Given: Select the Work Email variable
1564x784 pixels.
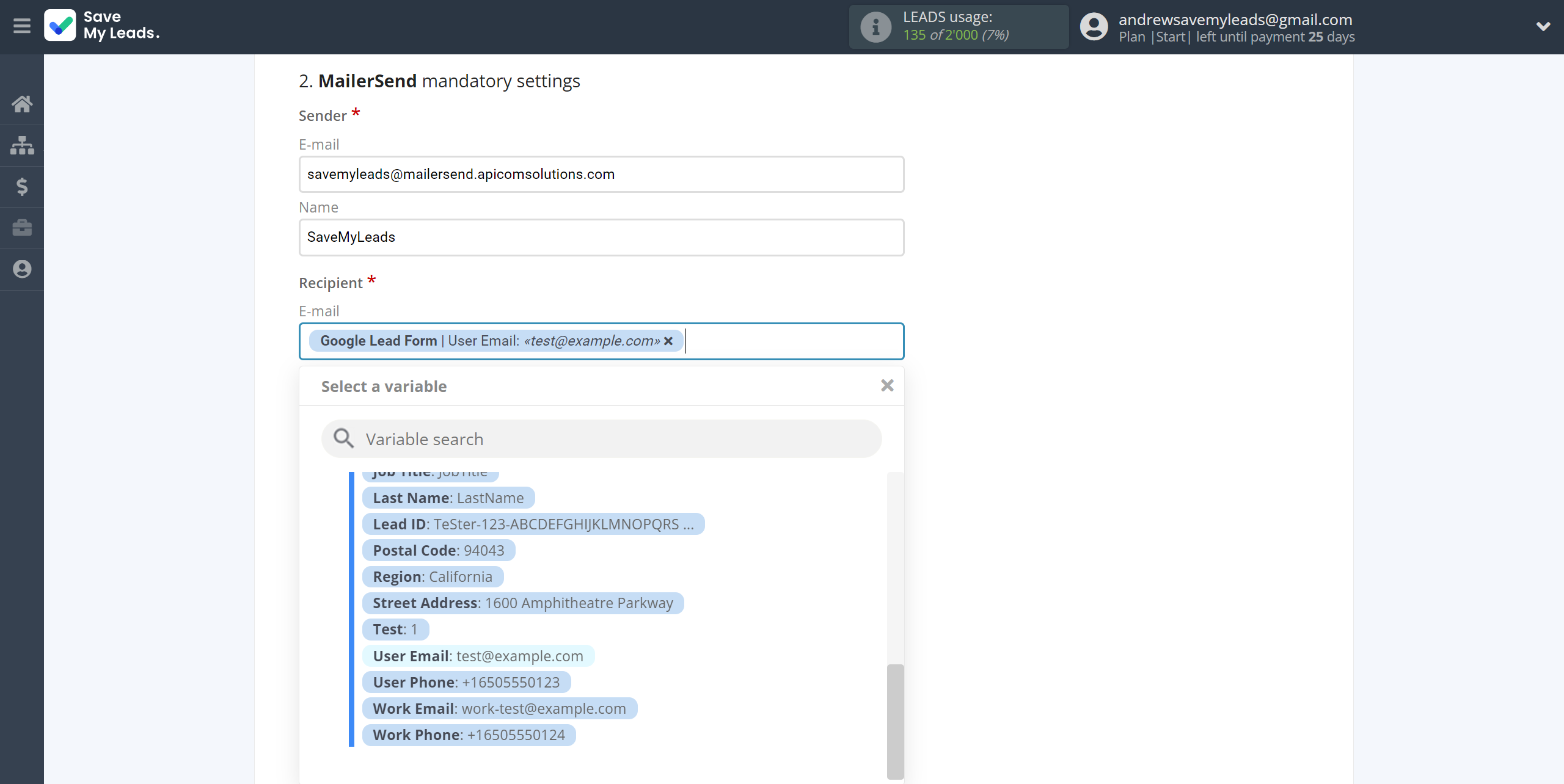Looking at the screenshot, I should 499,708.
